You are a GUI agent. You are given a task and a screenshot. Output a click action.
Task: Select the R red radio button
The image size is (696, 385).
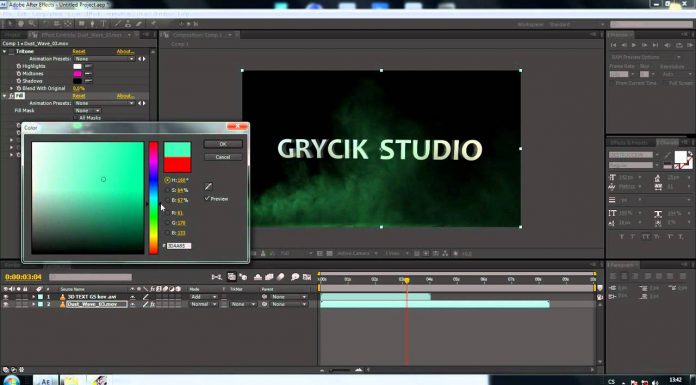click(167, 213)
